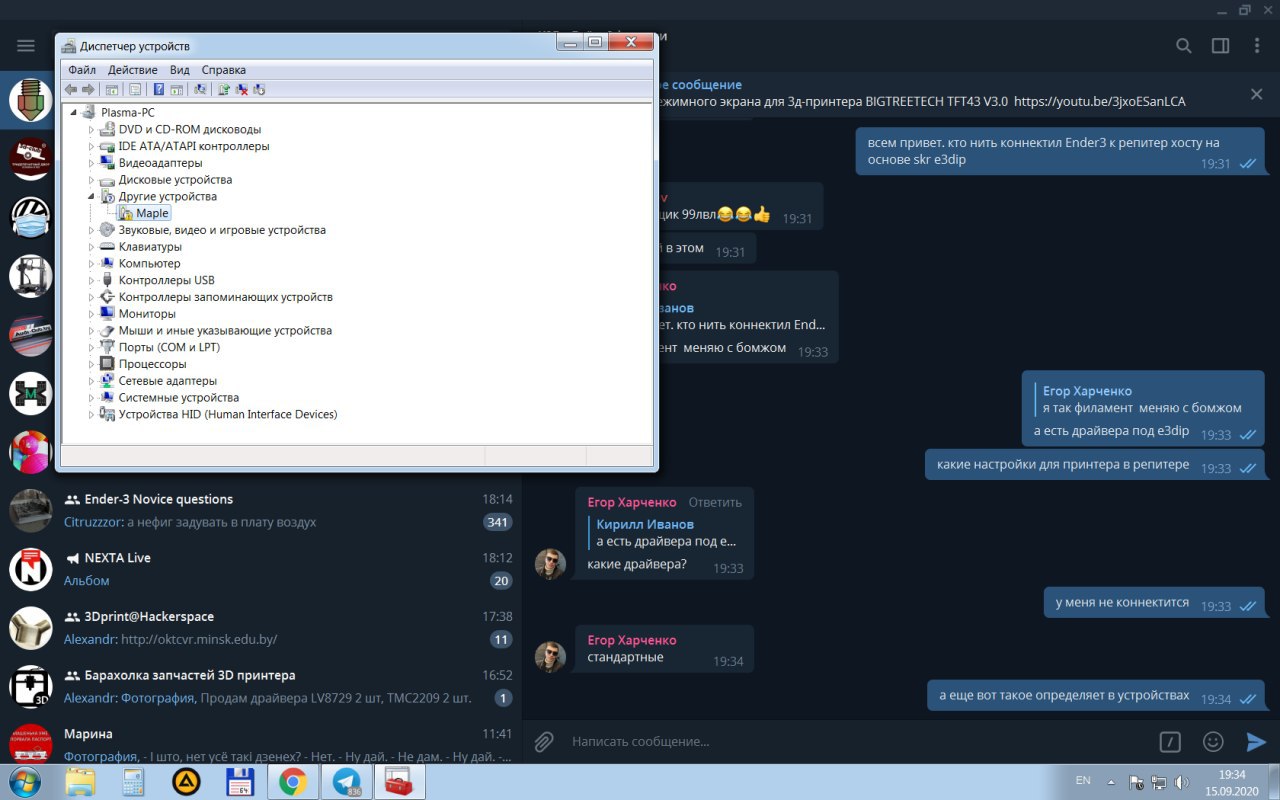Screen dimensions: 1280x800
Task: Open Calculator from the taskbar
Action: (133, 781)
